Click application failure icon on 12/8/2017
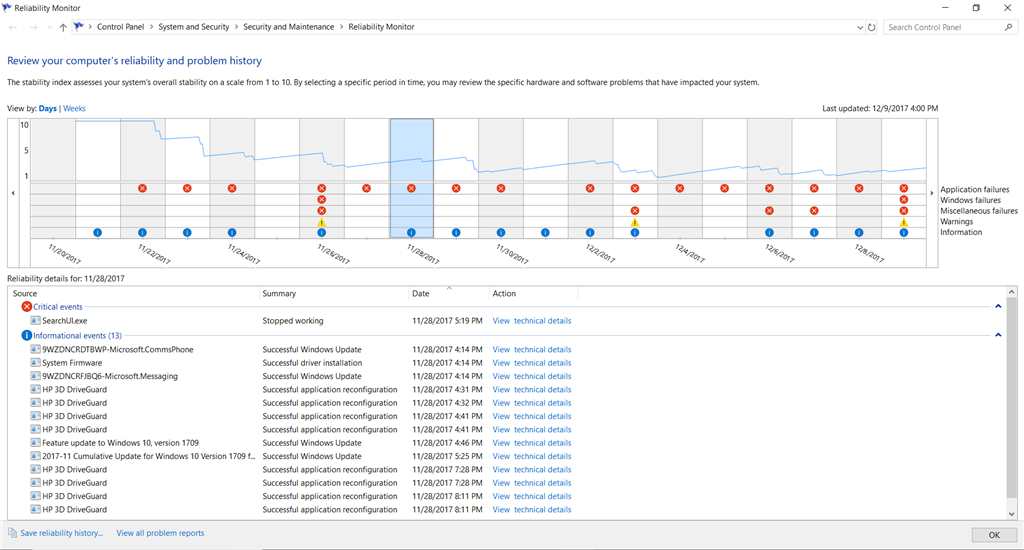Screen dimensions: 1024x550 859,188
